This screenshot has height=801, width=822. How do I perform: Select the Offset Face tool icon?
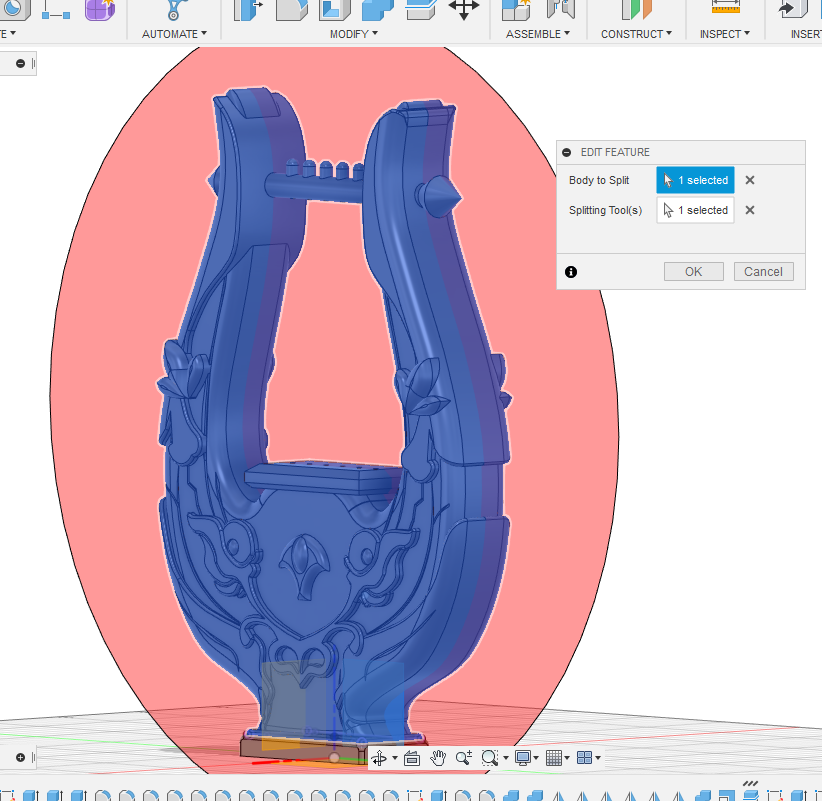tap(421, 9)
